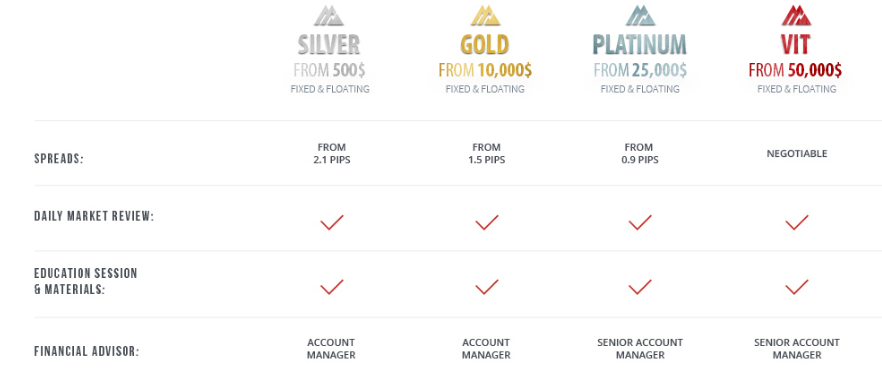
Task: Click Gold's Daily Market Review checkmark
Action: tap(487, 222)
